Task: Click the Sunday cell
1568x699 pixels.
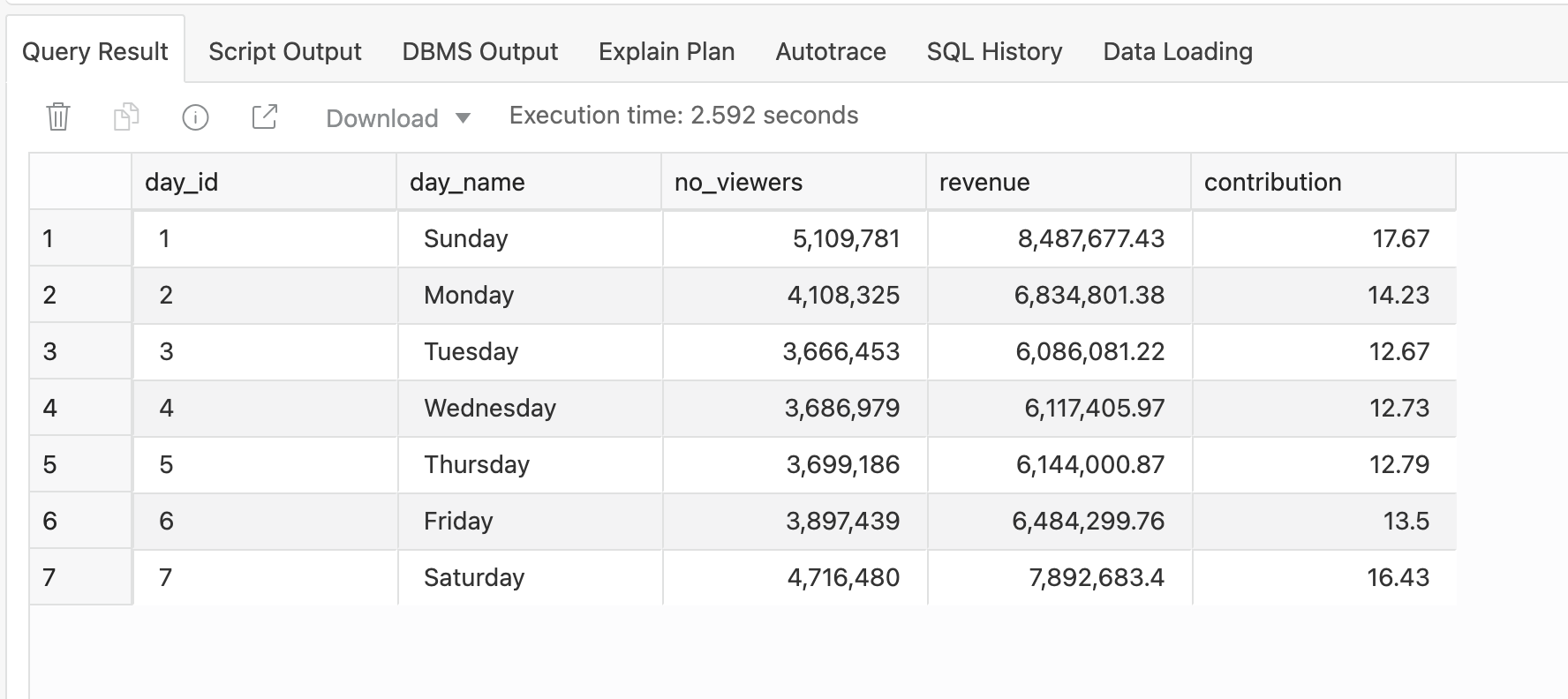Action: (x=530, y=238)
